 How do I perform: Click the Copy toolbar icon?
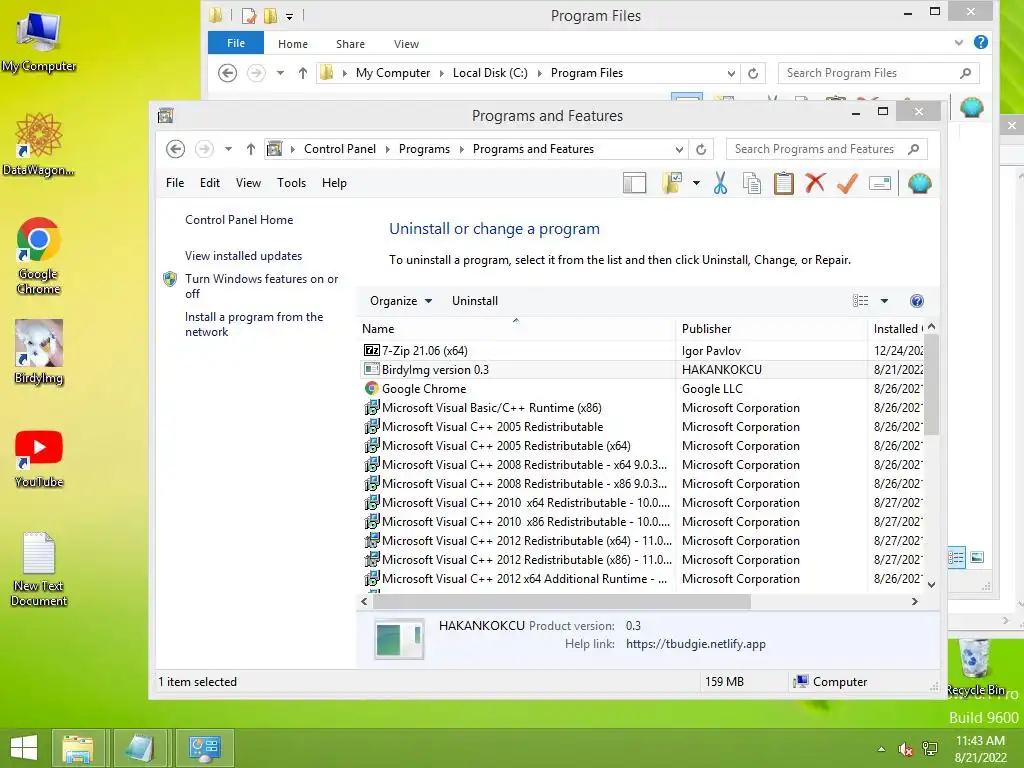pyautogui.click(x=752, y=184)
